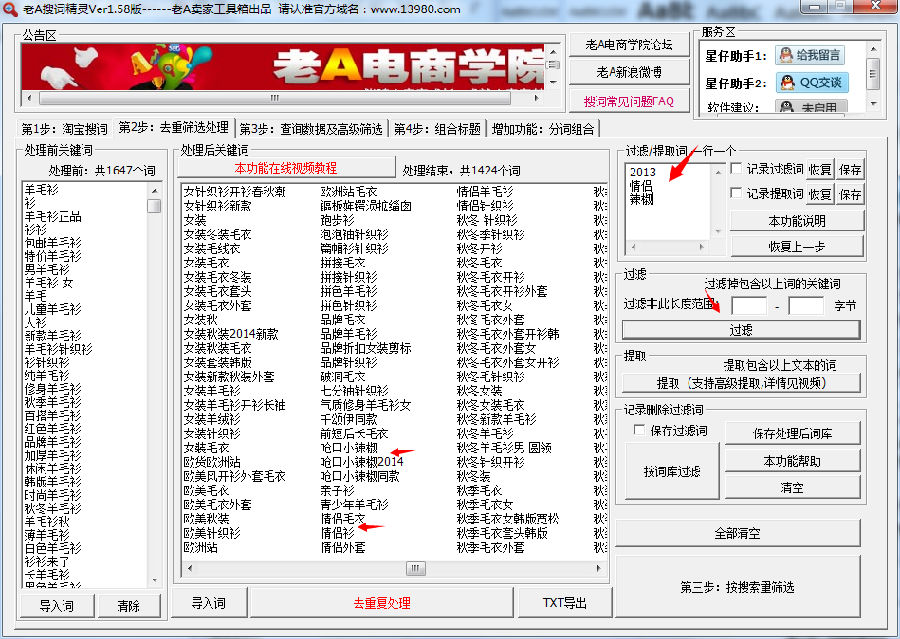Select 秋季毛衣套头韩版 keyword
Screen dimensions: 900x639
pos(502,533)
